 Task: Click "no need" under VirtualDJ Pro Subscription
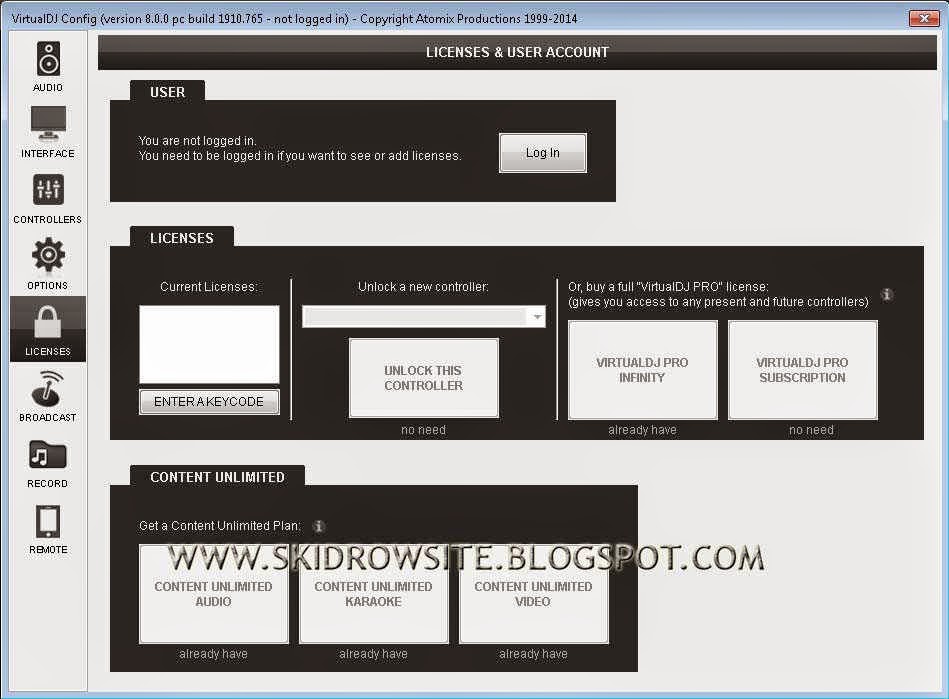(811, 430)
